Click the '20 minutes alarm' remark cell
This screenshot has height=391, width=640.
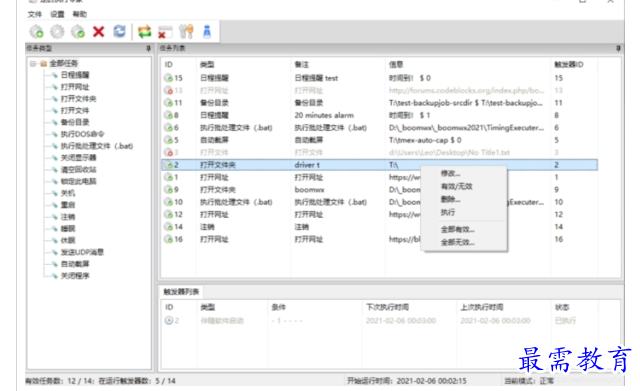[324, 115]
